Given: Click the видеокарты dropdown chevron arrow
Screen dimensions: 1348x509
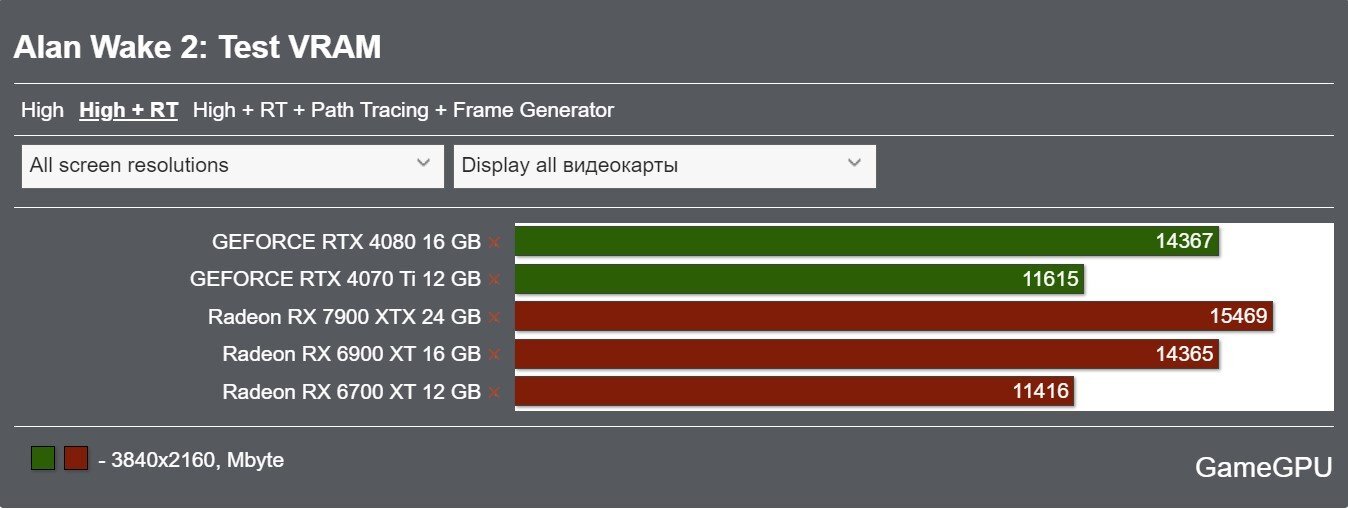Looking at the screenshot, I should click(x=854, y=162).
